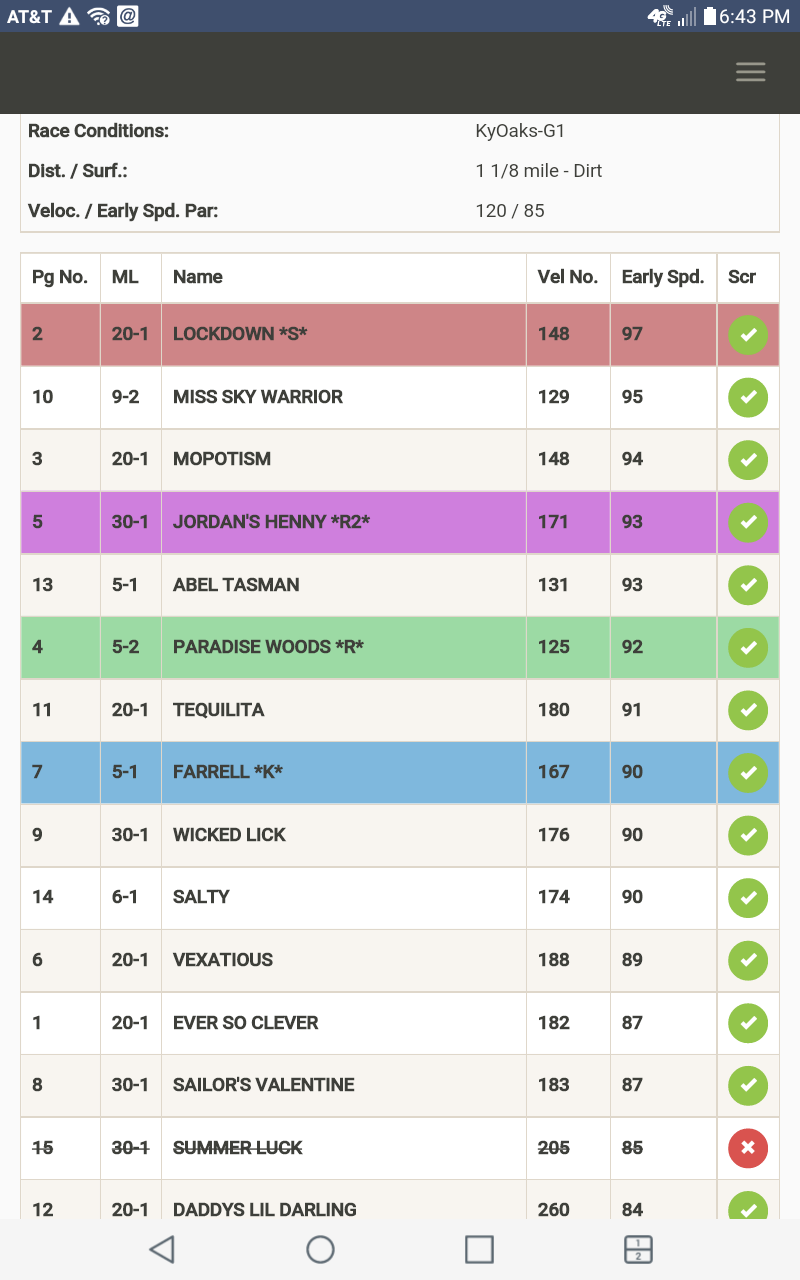This screenshot has width=800, height=1280.
Task: Select the Name column header
Action: click(198, 277)
